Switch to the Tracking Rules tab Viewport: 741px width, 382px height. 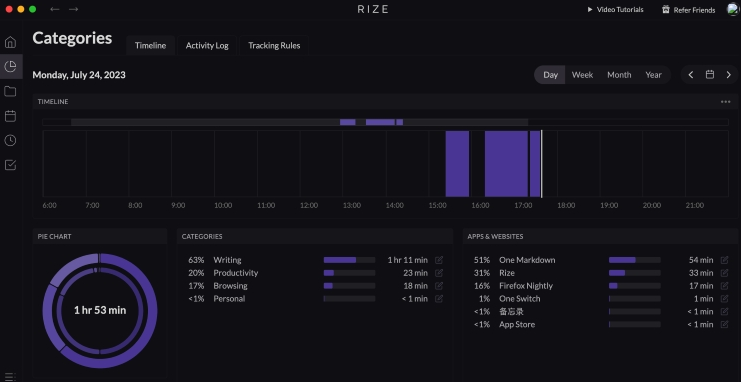[274, 45]
